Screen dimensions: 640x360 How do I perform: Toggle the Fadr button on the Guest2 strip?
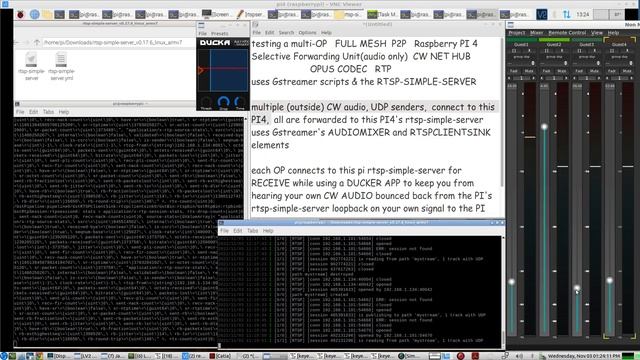(x=547, y=71)
